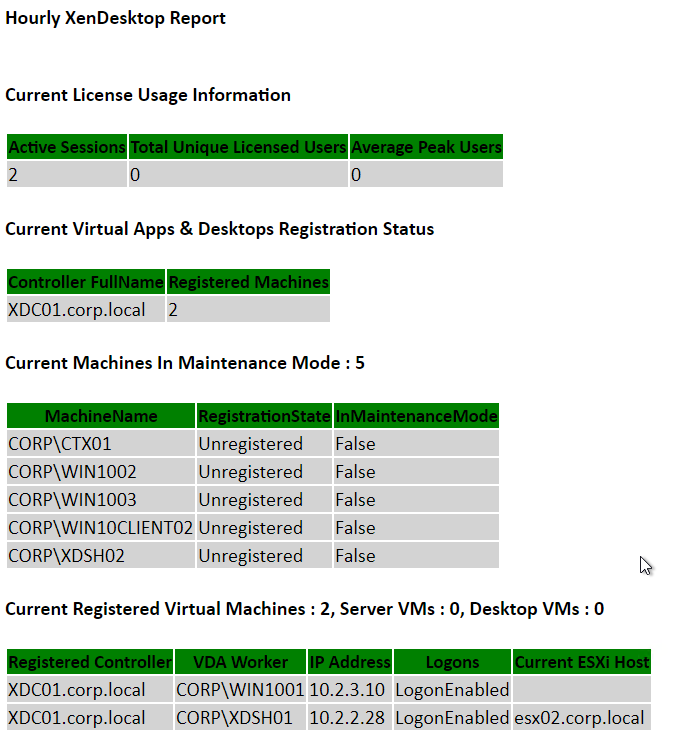Click the esx02.corp.local host cell
This screenshot has width=673, height=739.
pyautogui.click(x=579, y=717)
